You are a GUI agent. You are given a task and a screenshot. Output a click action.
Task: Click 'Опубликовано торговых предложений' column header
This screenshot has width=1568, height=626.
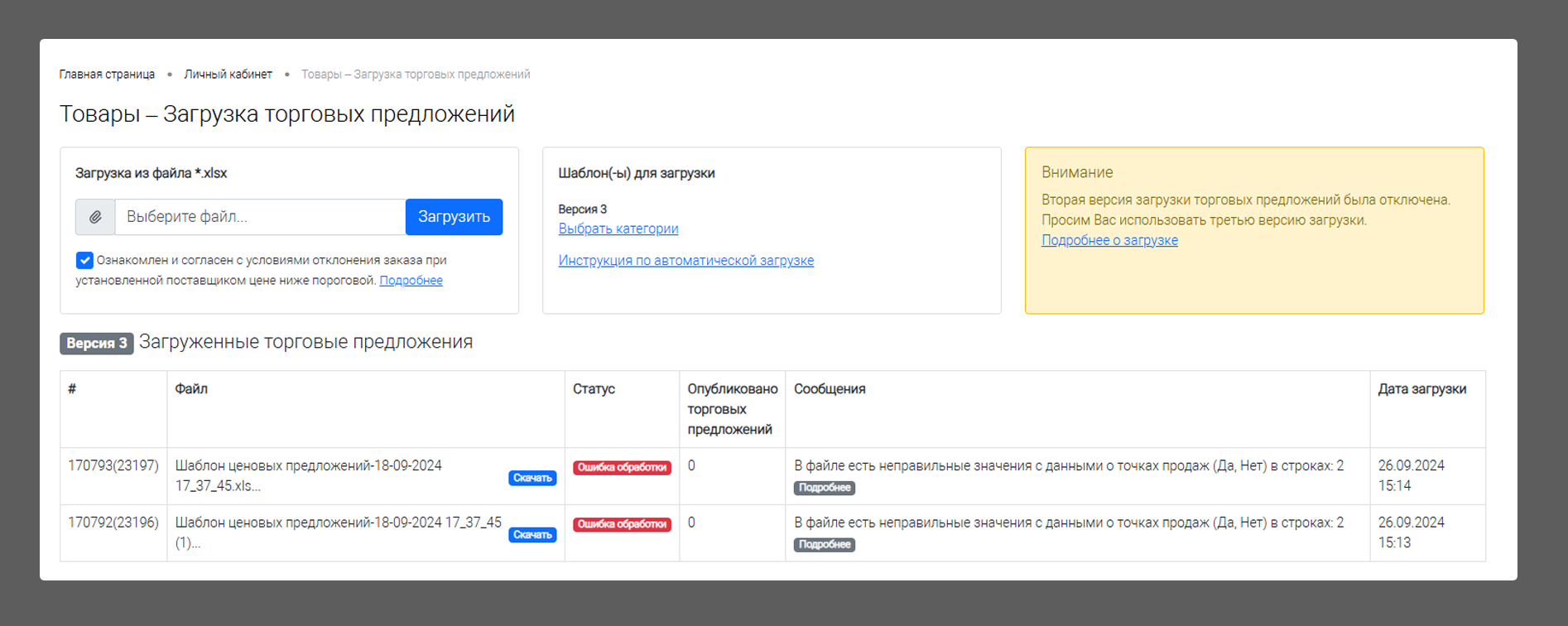732,409
